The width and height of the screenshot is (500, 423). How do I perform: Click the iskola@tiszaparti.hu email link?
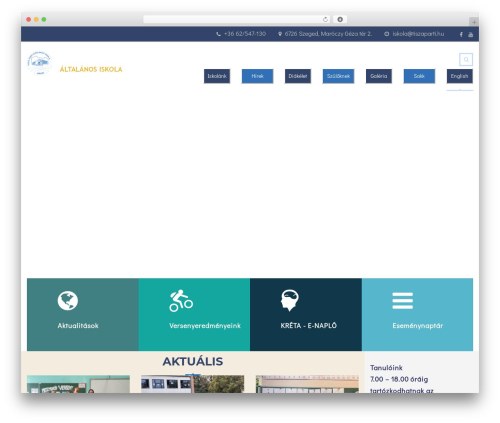click(418, 34)
